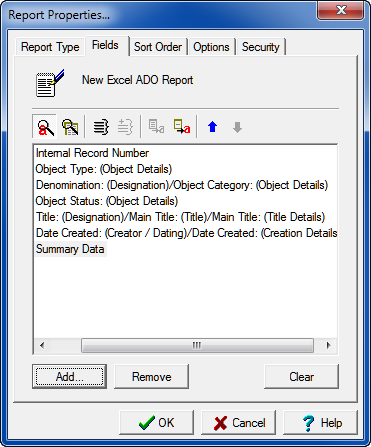Open the Sort Order tab
371x447 pixels.
[x=158, y=47]
